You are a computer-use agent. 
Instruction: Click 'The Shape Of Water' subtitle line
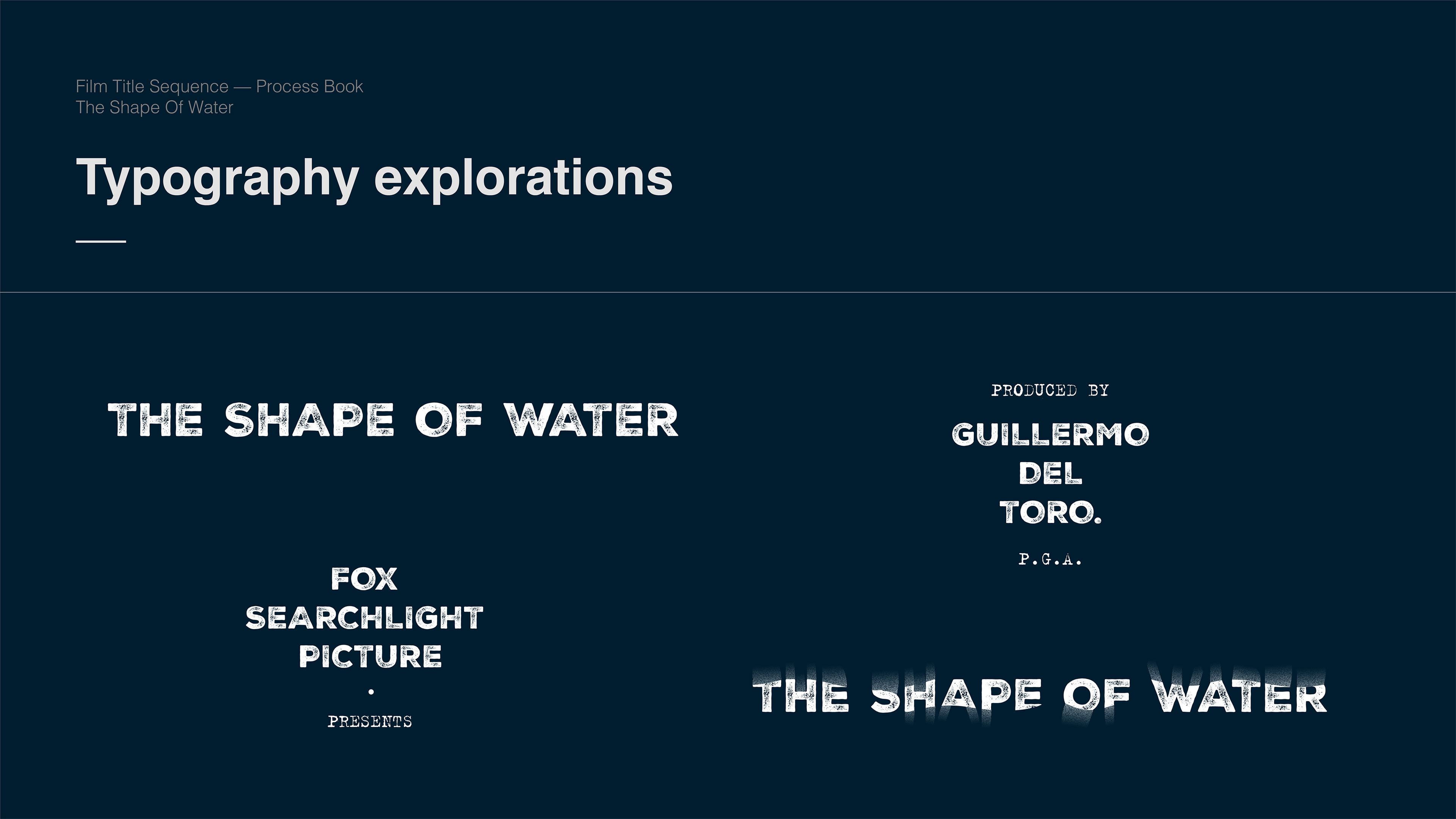[154, 107]
